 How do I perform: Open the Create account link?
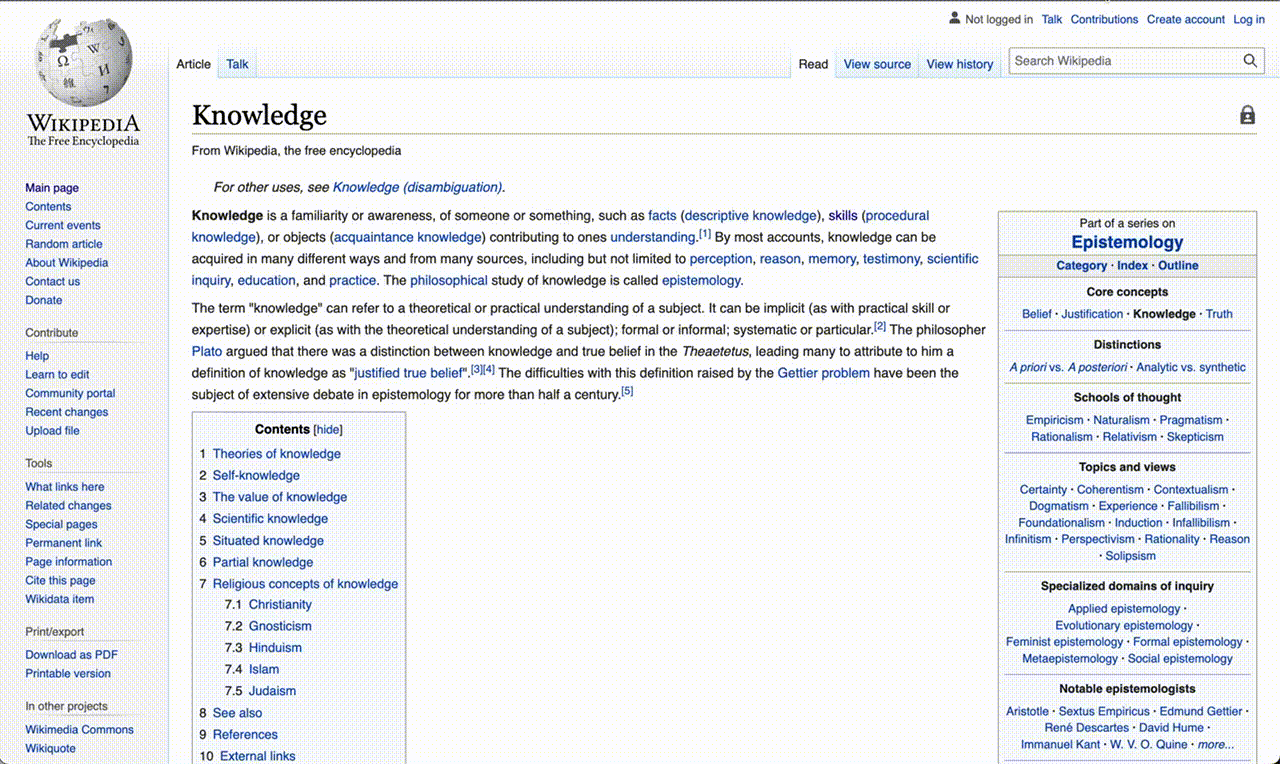[1186, 19]
